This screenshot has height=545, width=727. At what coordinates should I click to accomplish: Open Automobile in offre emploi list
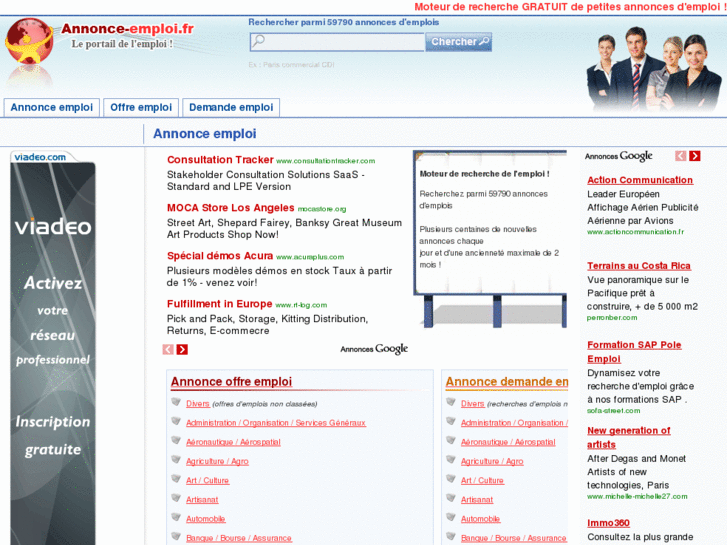pos(205,519)
